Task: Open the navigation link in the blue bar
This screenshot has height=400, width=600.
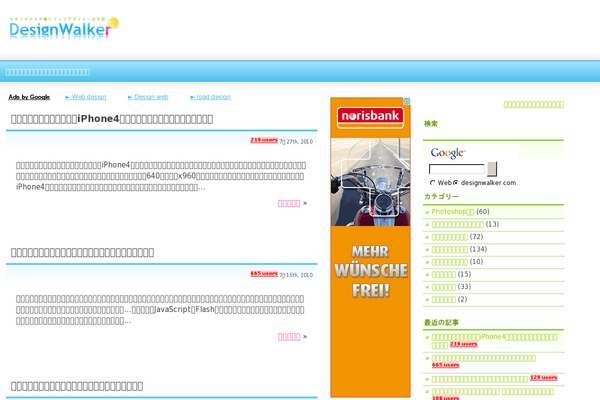Action: click(48, 72)
